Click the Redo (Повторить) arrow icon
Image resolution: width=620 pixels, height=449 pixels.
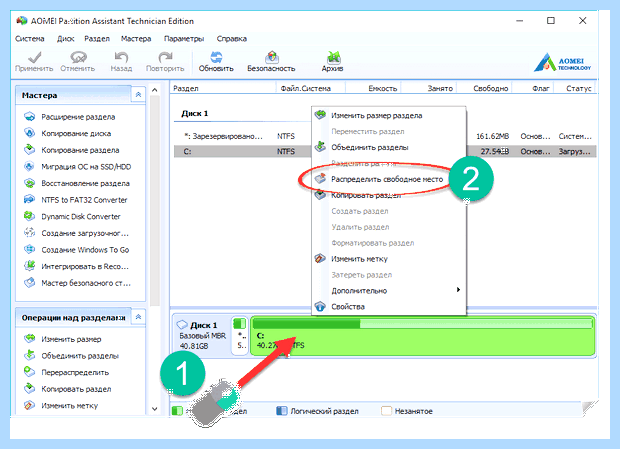tap(165, 58)
